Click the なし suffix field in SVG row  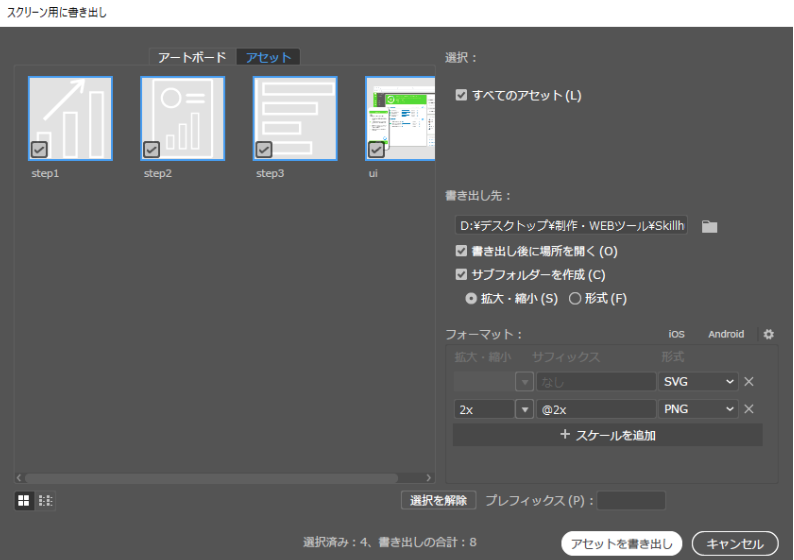click(596, 382)
